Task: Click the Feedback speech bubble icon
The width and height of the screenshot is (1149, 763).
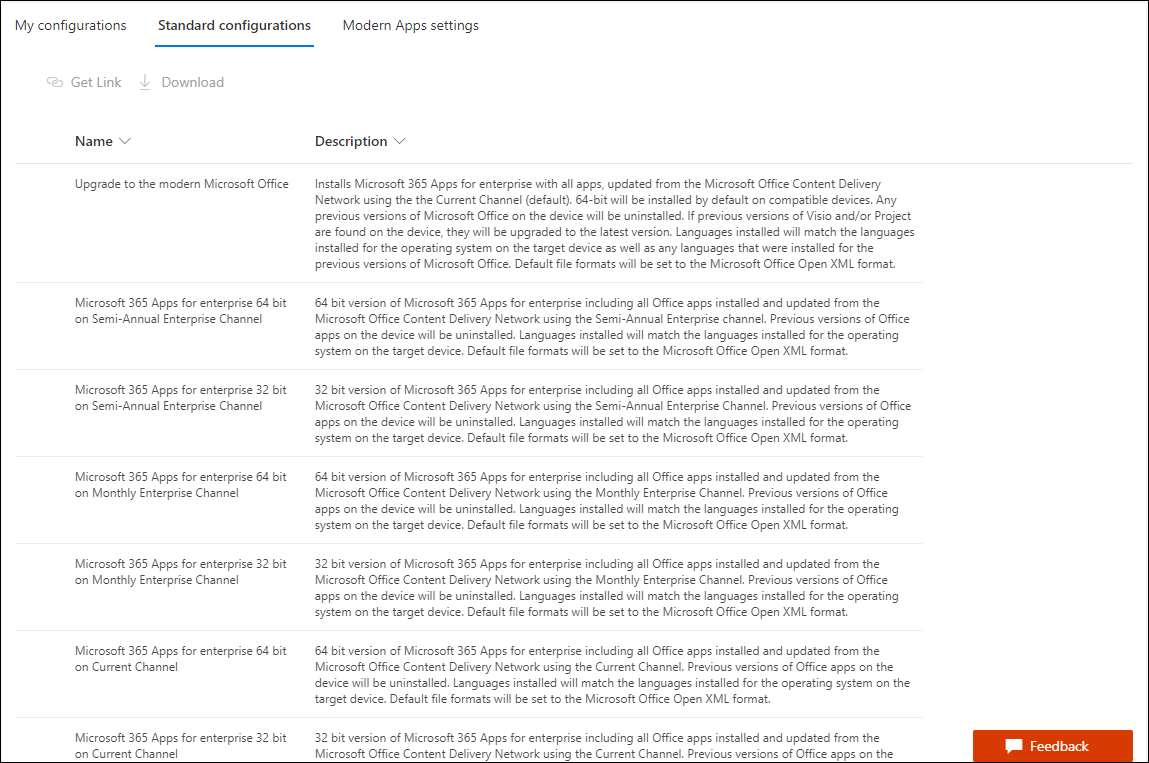Action: coord(1013,746)
